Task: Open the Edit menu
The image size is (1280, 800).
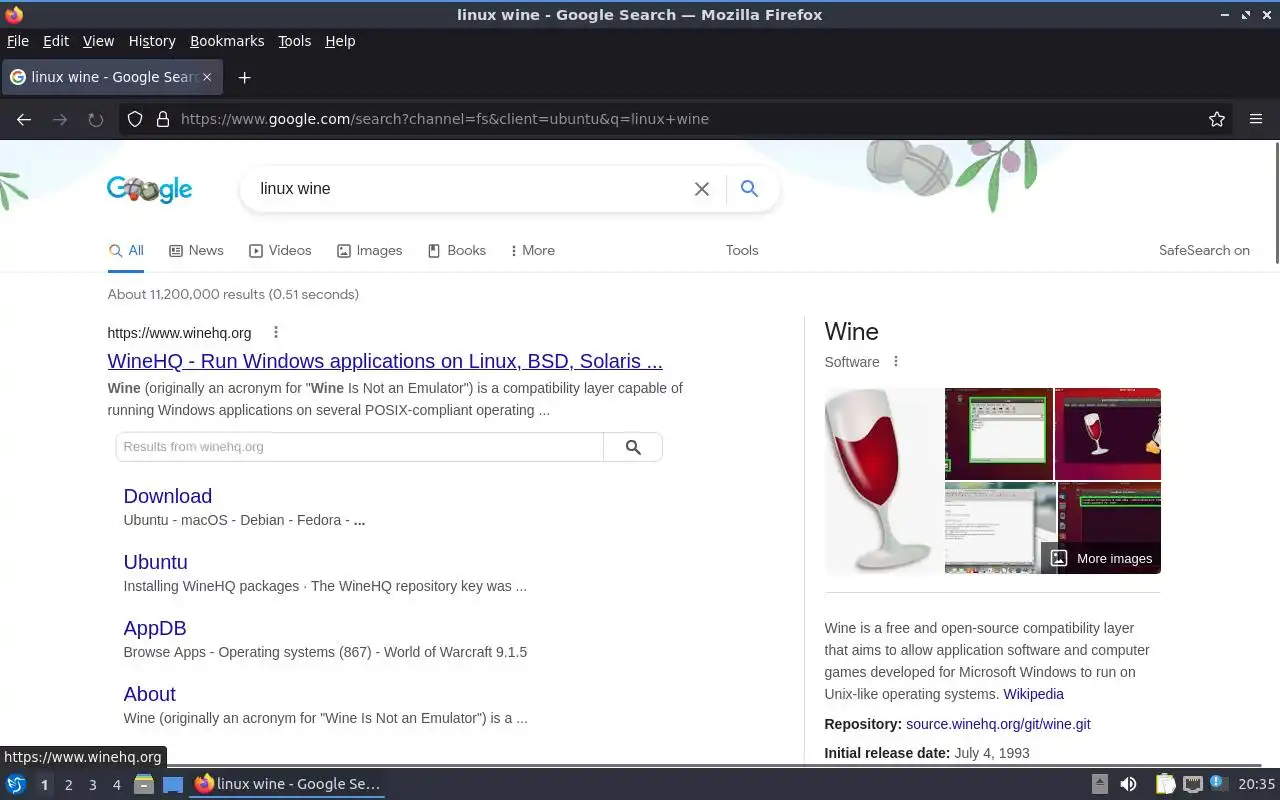Action: [56, 41]
